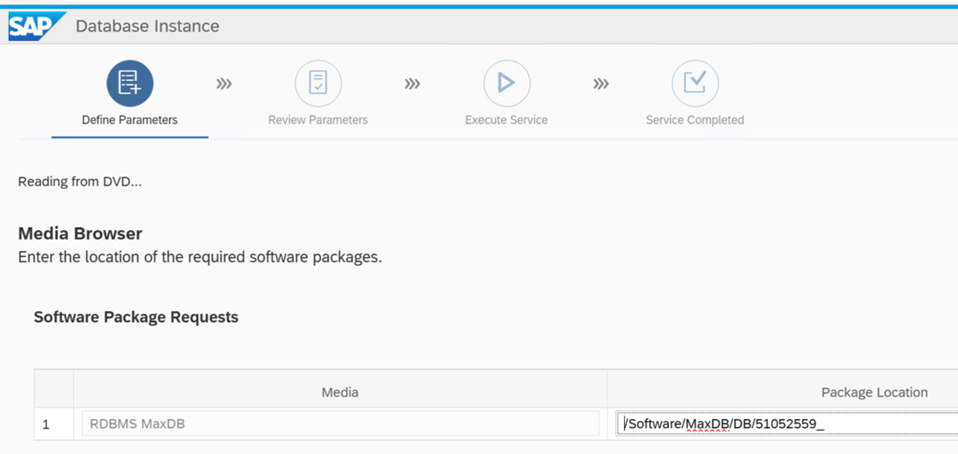The height and width of the screenshot is (454, 958).
Task: Open the Define Parameters tab label
Action: tap(130, 120)
